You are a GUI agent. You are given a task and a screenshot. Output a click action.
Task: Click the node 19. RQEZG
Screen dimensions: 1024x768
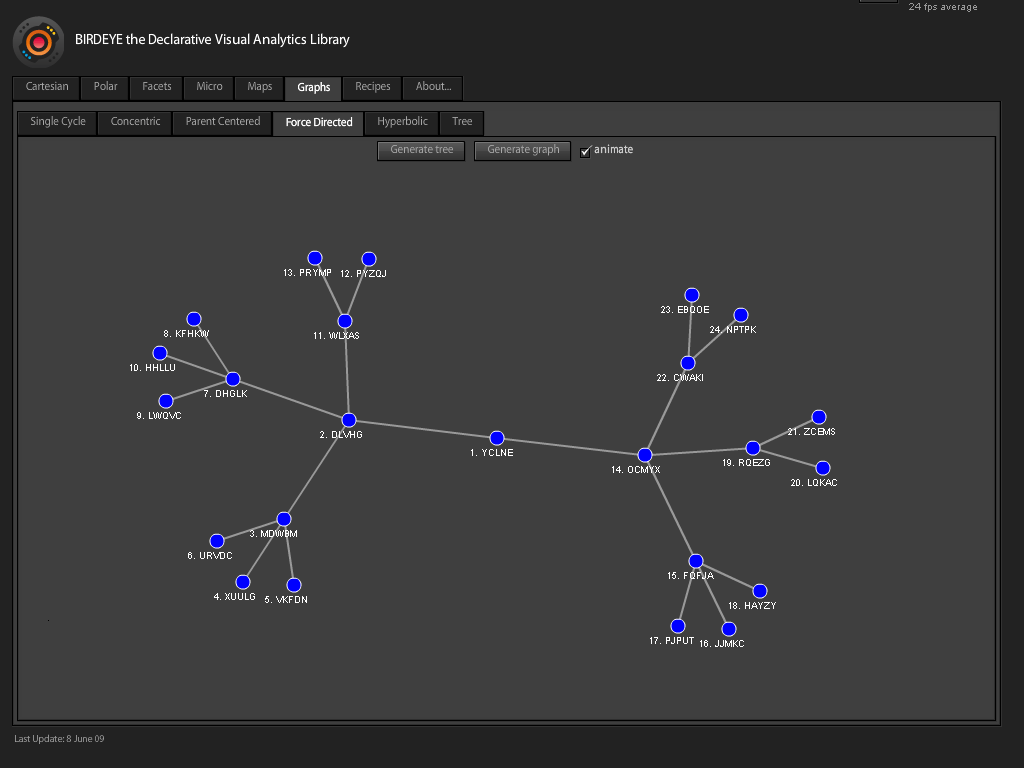pyautogui.click(x=753, y=448)
